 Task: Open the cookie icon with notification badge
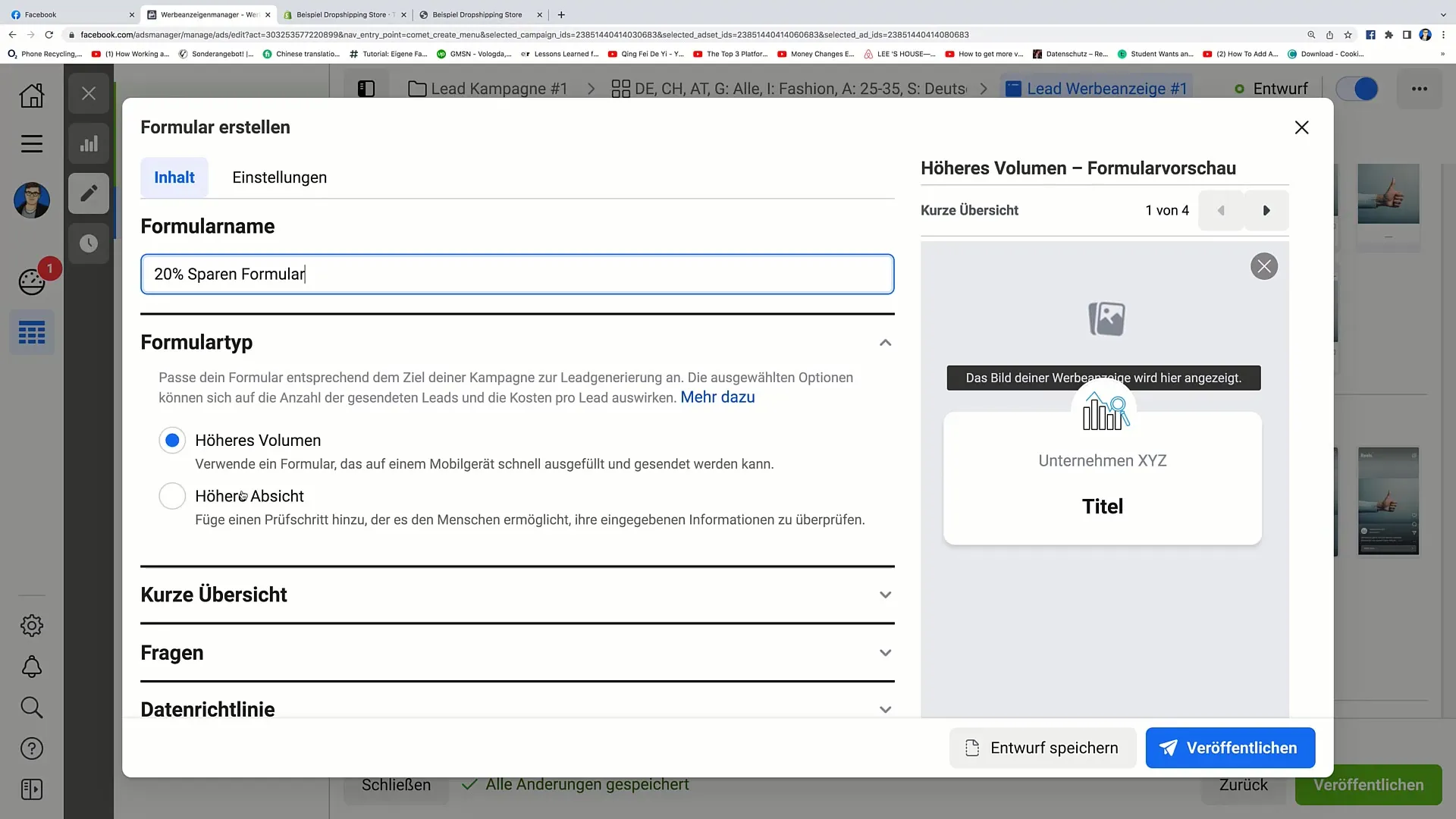pos(32,282)
